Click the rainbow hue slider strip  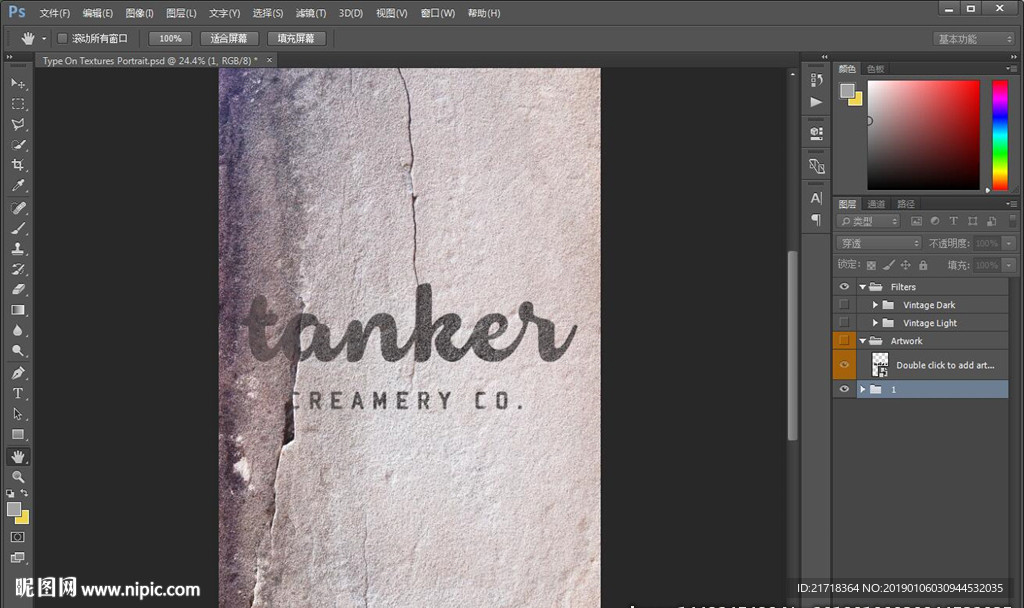(999, 134)
